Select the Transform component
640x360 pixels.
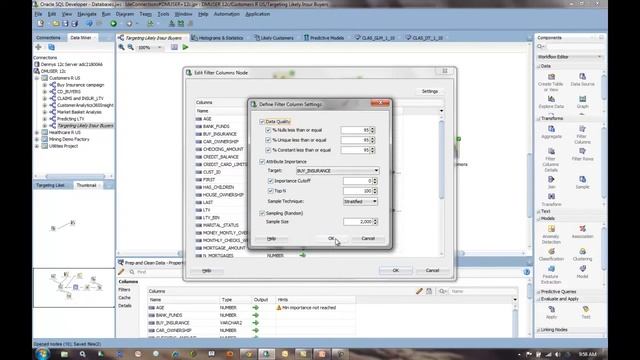551,200
